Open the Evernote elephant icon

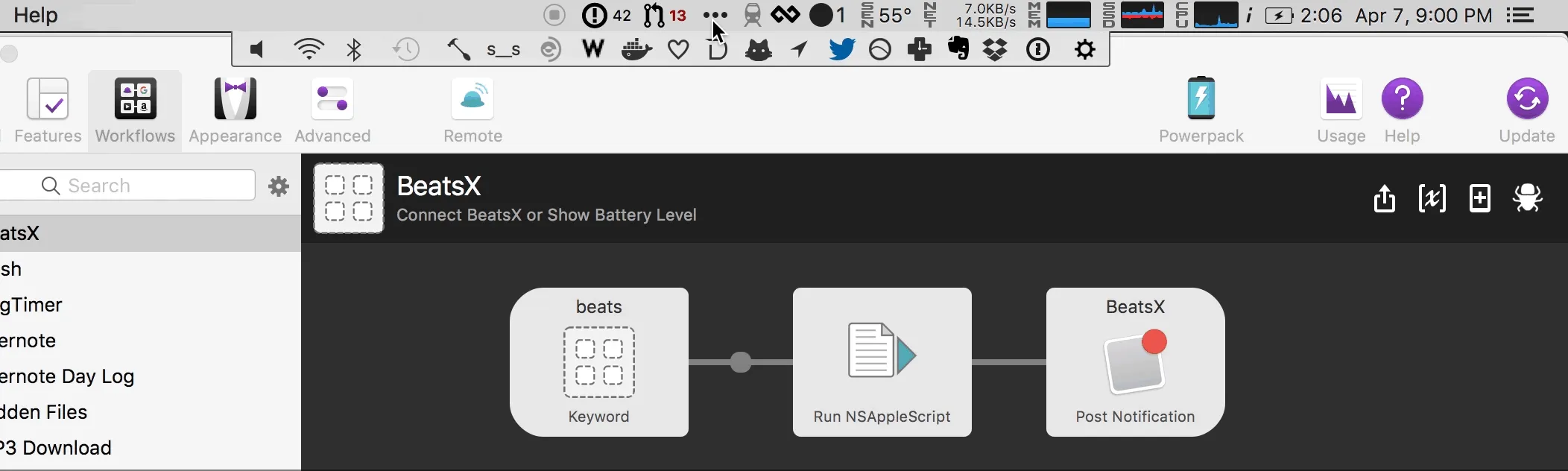(959, 49)
